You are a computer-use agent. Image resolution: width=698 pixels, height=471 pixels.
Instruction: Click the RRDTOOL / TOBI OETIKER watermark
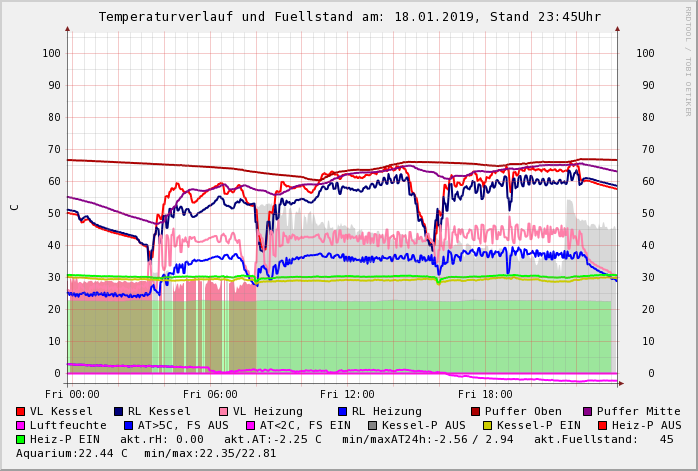point(688,60)
